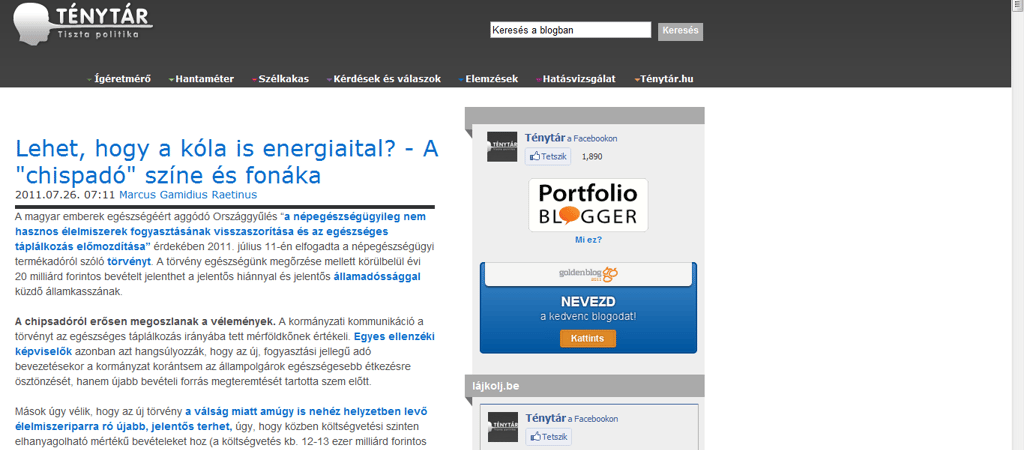Open the 'Mi ez?' link
Screen dimensions: 1024x450
coord(588,240)
